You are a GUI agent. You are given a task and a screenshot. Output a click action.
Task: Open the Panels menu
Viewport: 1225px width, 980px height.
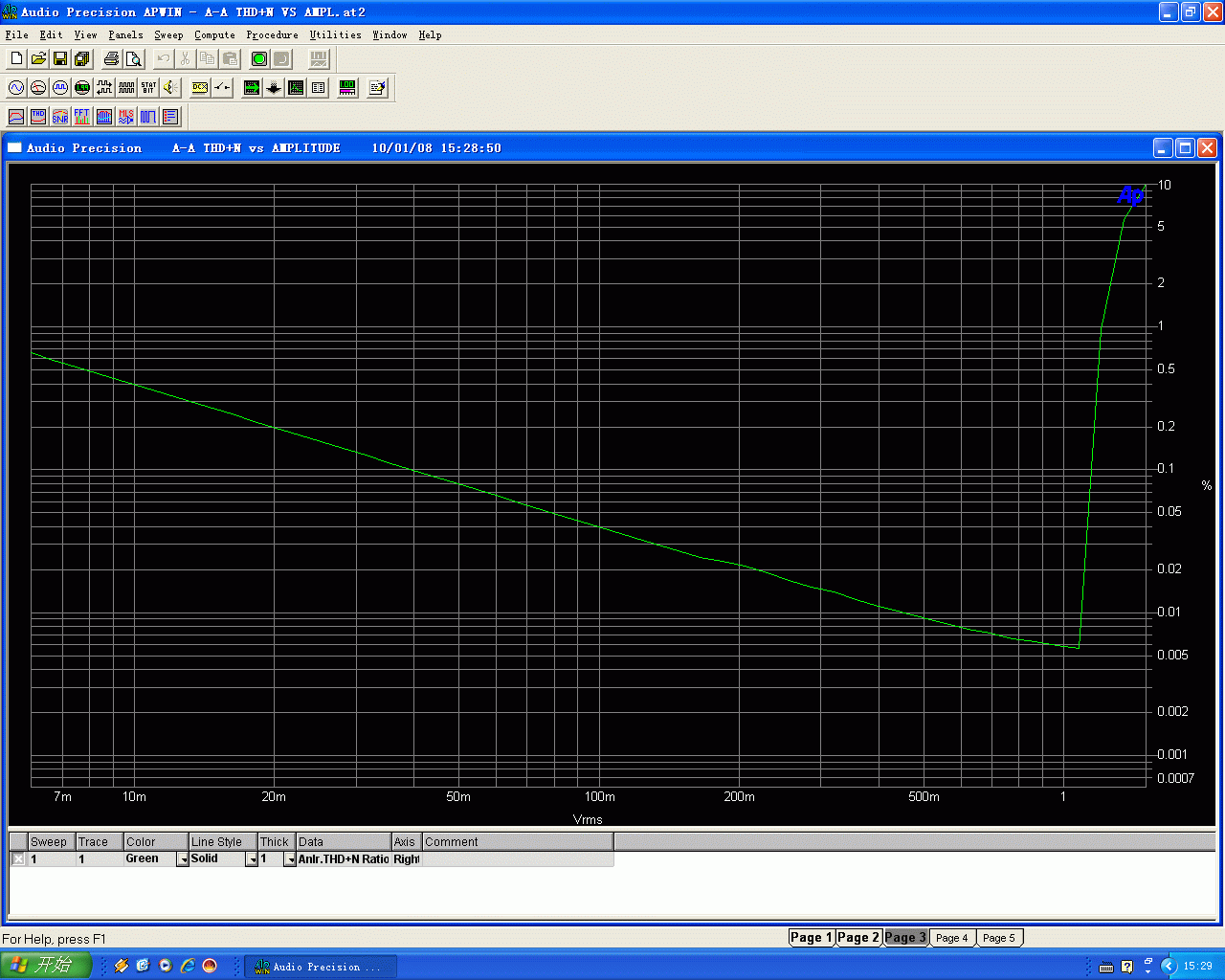point(125,35)
